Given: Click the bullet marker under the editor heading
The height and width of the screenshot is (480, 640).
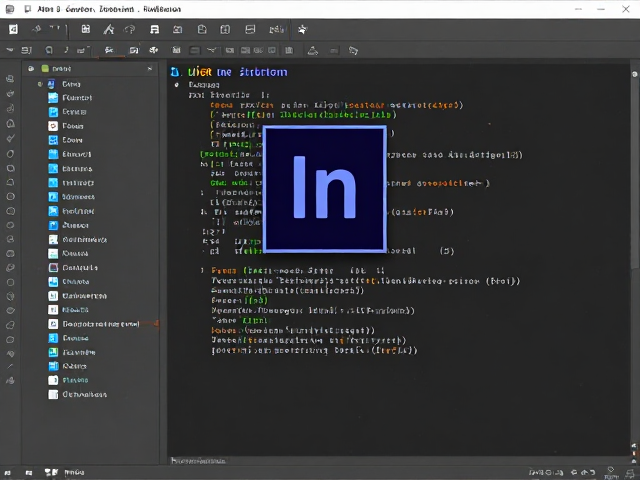Looking at the screenshot, I should [x=177, y=85].
